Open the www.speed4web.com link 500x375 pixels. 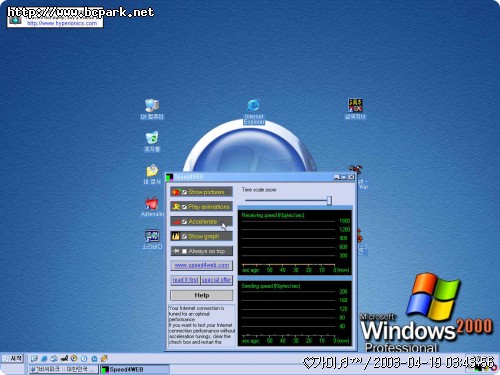pos(202,265)
